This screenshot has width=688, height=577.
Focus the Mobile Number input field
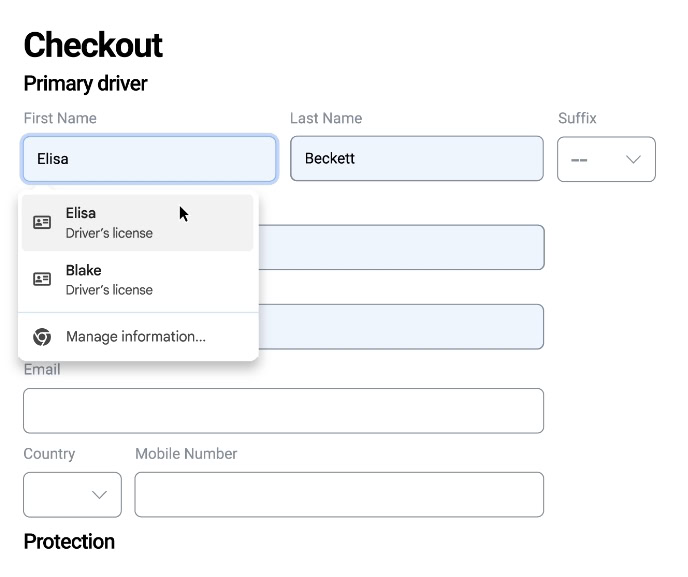point(339,494)
